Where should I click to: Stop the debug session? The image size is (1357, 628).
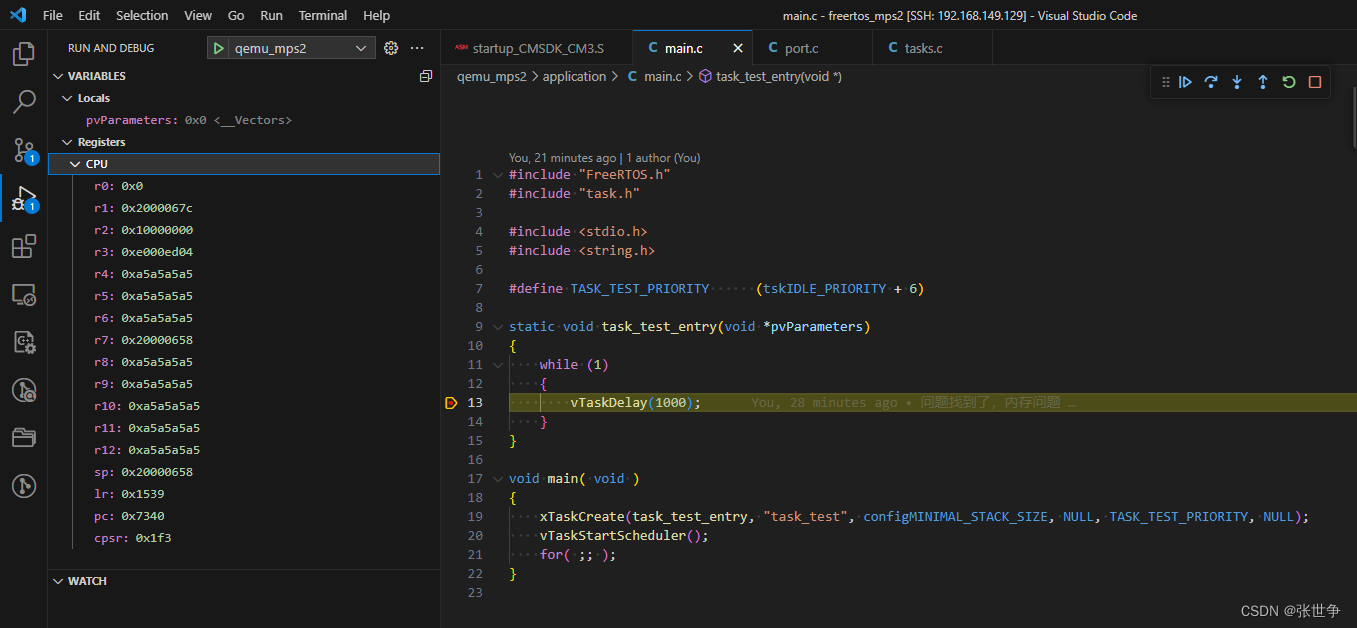tap(1315, 82)
